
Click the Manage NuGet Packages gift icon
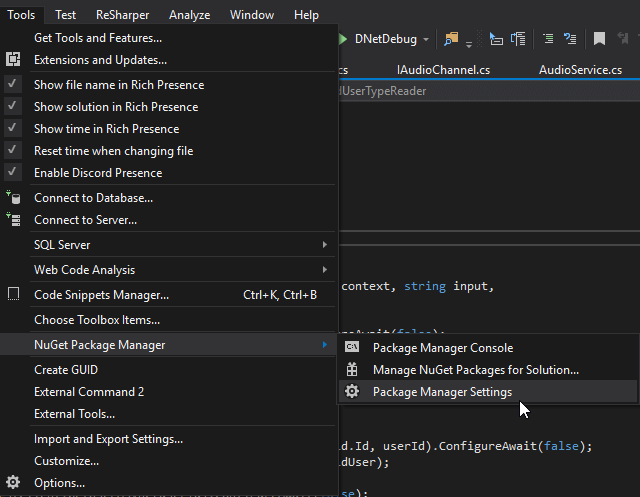pyautogui.click(x=352, y=370)
